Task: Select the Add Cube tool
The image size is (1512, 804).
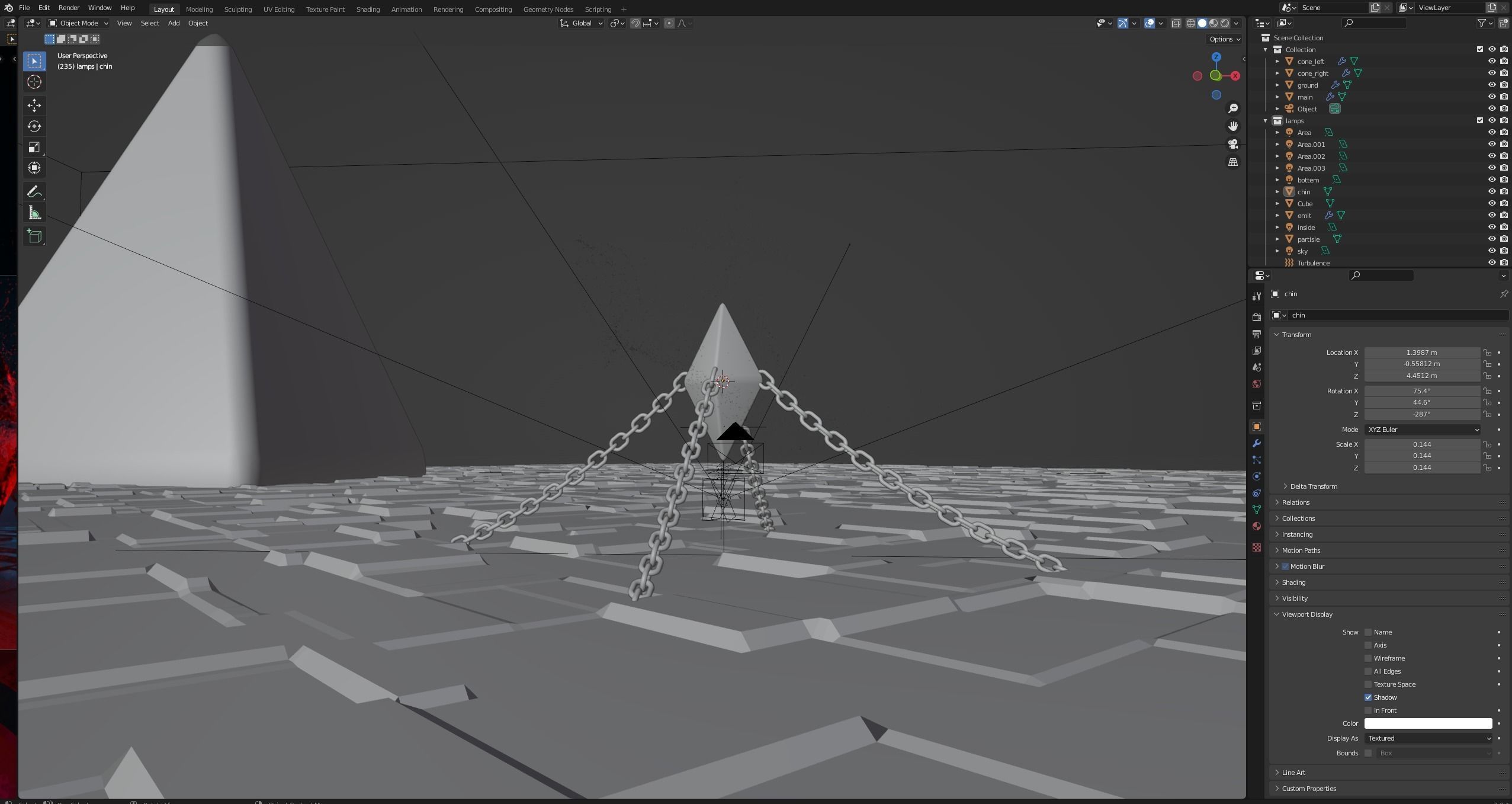Action: pyautogui.click(x=34, y=236)
